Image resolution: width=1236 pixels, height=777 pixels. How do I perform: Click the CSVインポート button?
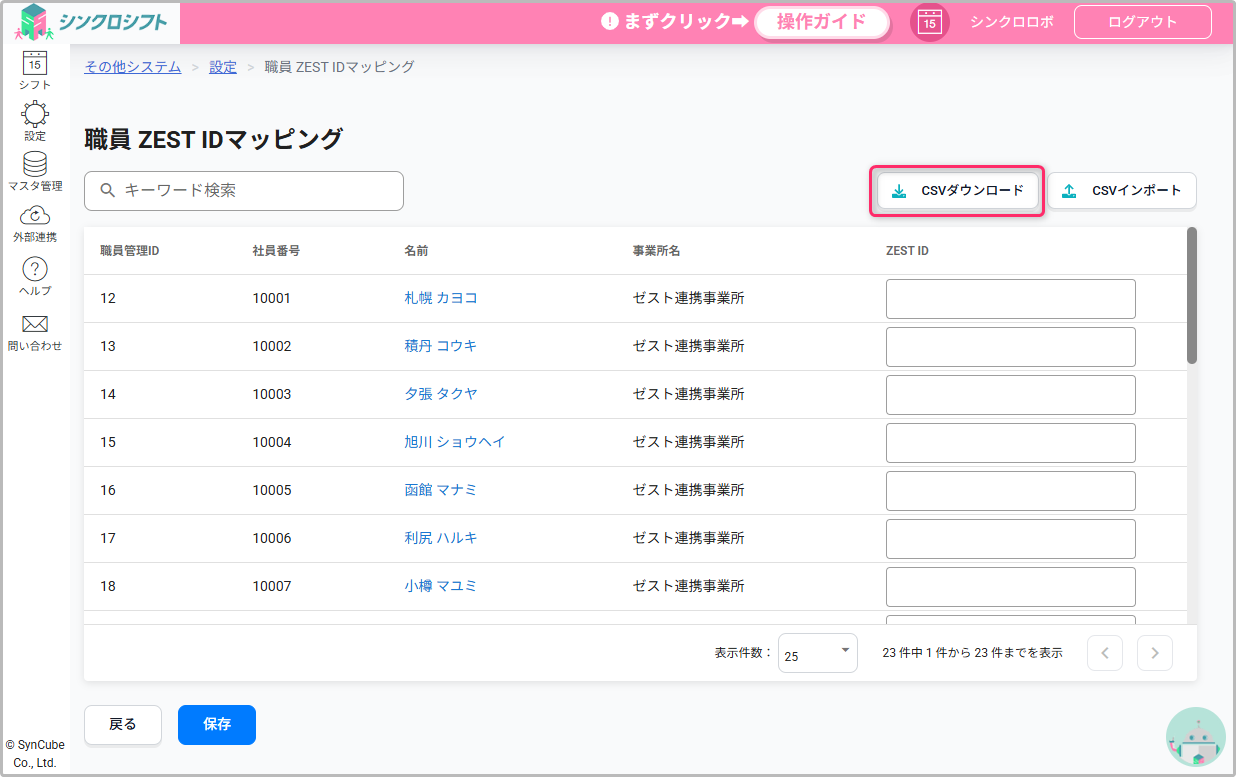(x=1121, y=190)
